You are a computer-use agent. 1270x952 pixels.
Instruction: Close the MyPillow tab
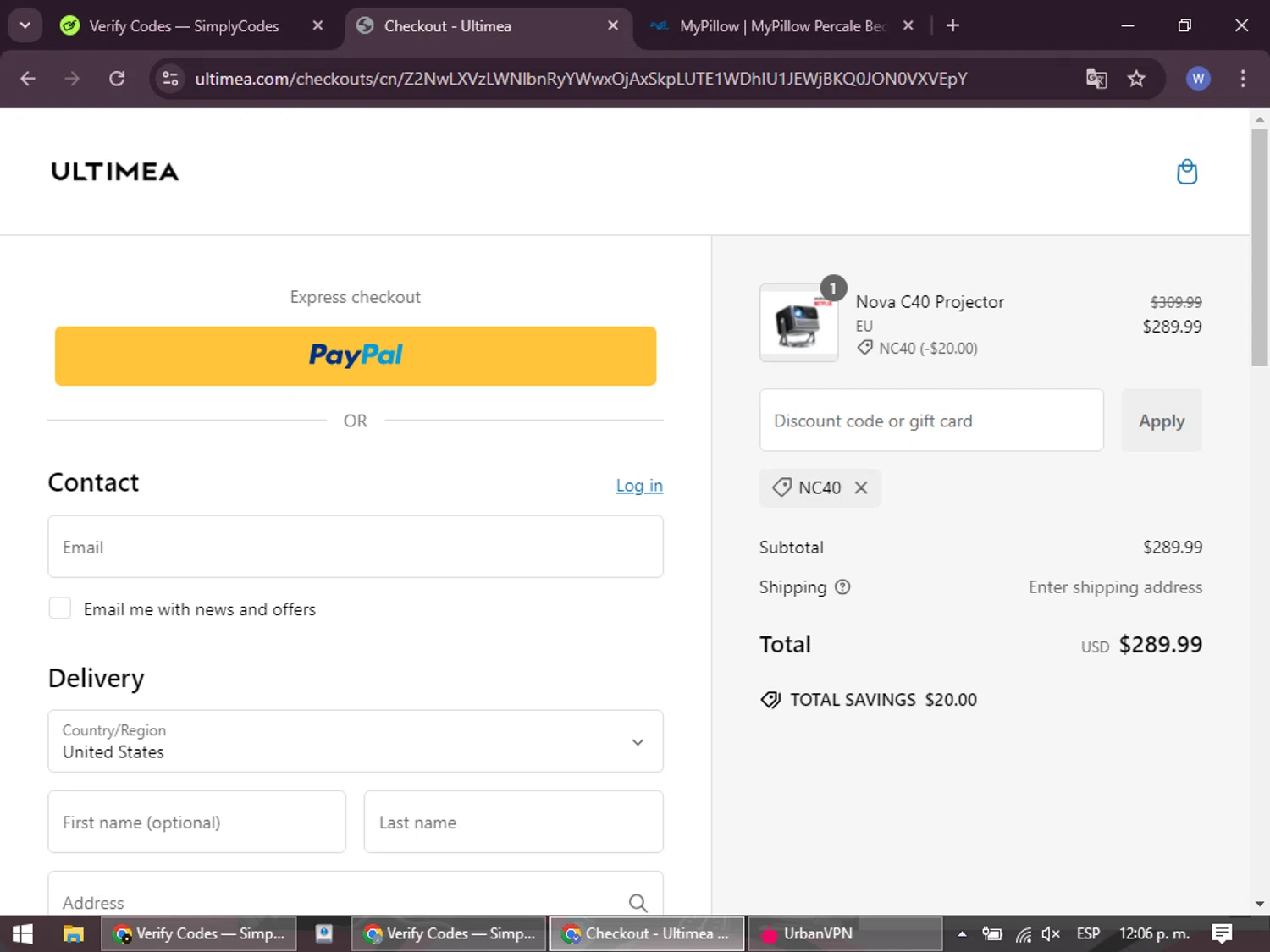908,25
